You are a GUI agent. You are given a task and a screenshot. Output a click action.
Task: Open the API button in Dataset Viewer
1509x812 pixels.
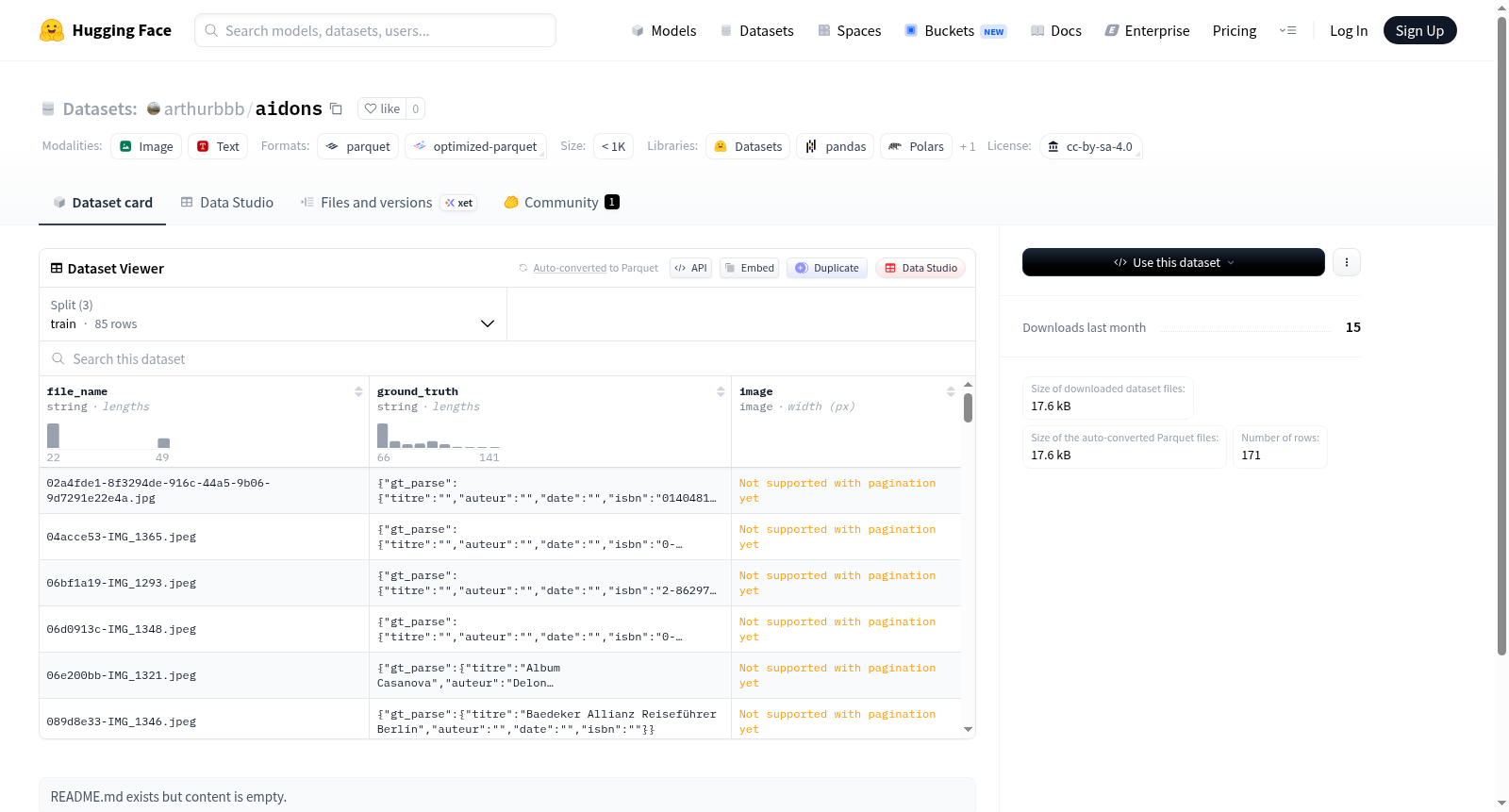(690, 268)
